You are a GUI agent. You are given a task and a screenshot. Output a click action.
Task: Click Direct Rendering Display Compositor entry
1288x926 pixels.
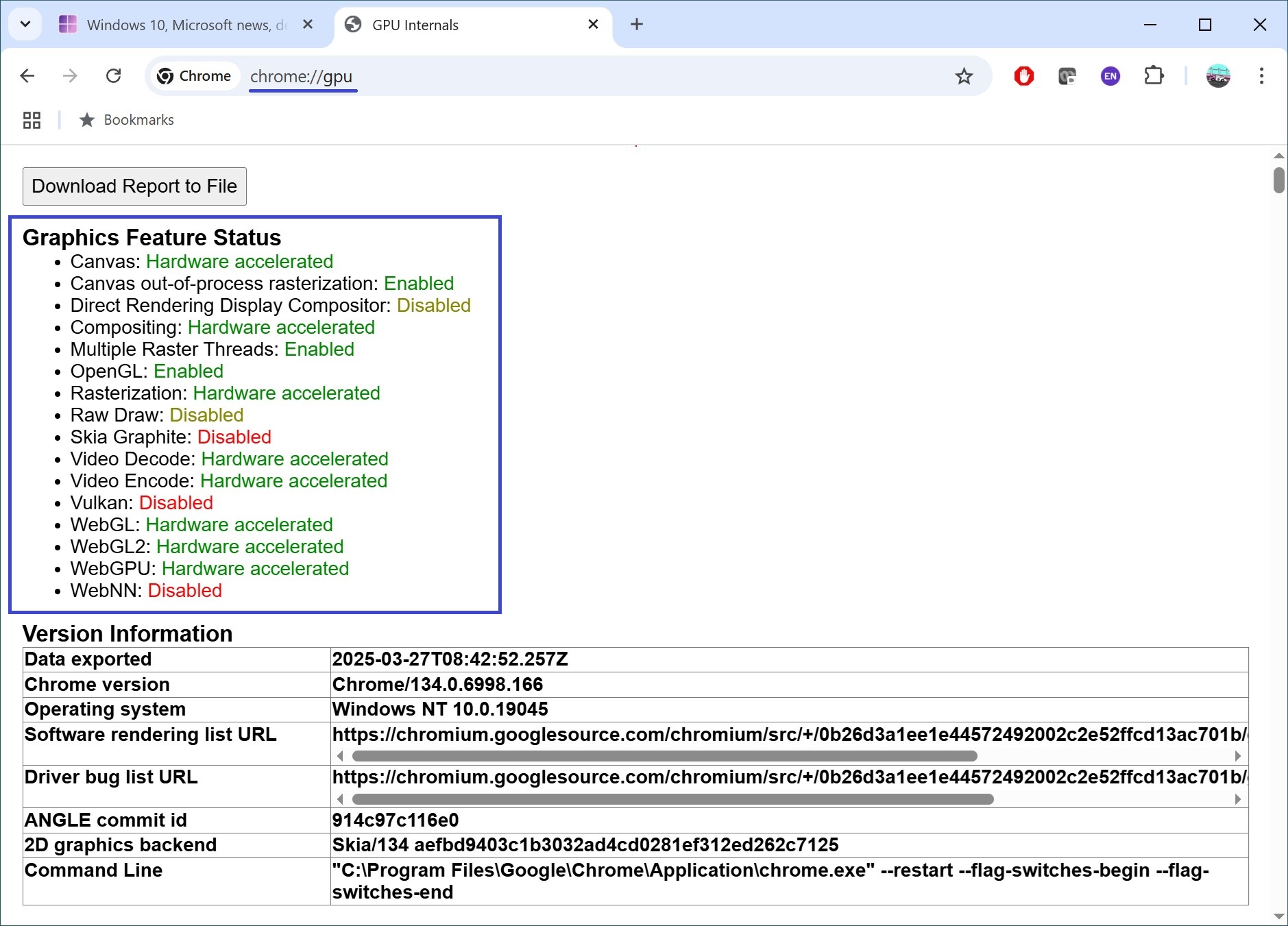point(270,306)
